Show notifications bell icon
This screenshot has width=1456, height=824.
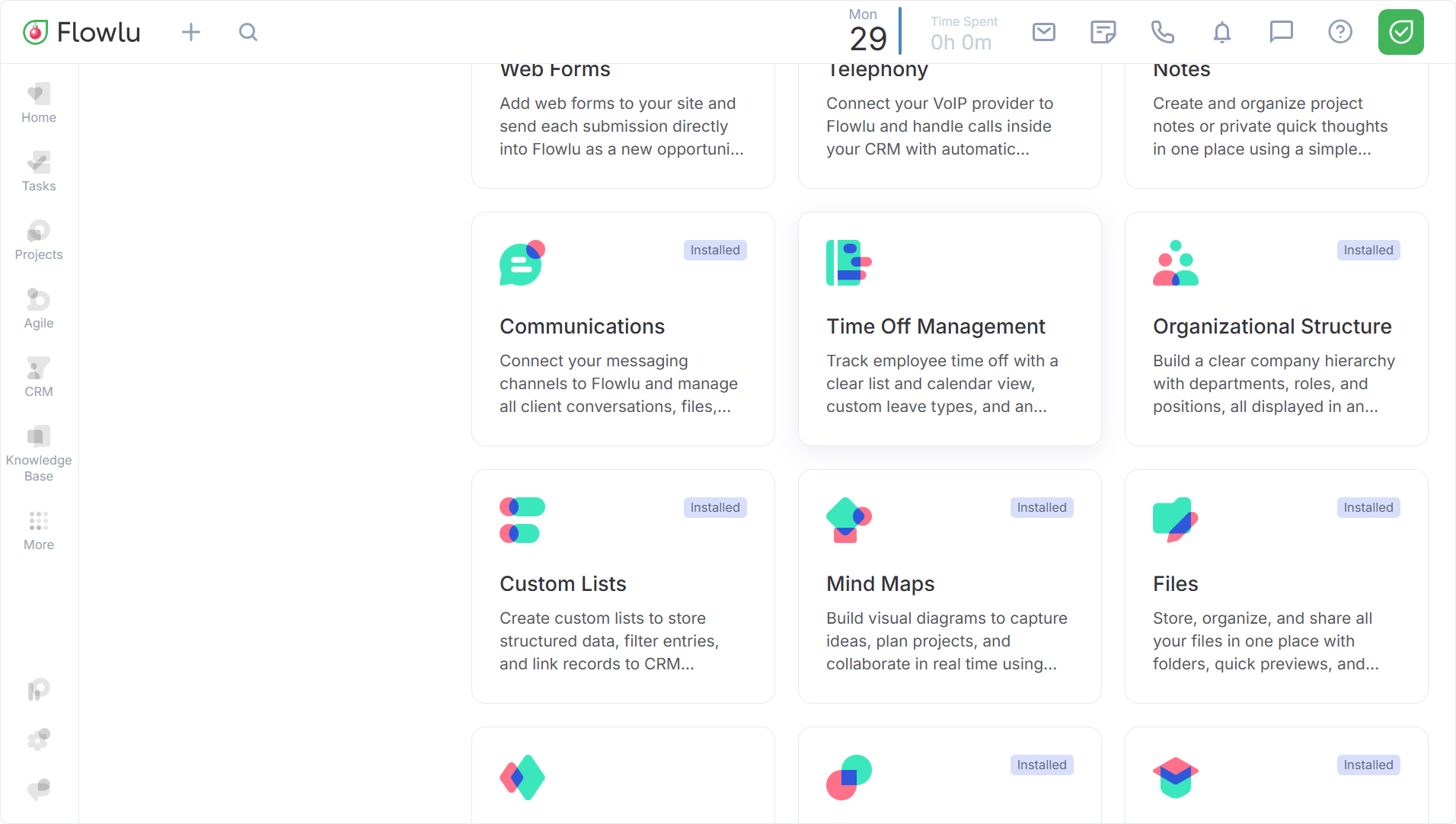[x=1221, y=32]
